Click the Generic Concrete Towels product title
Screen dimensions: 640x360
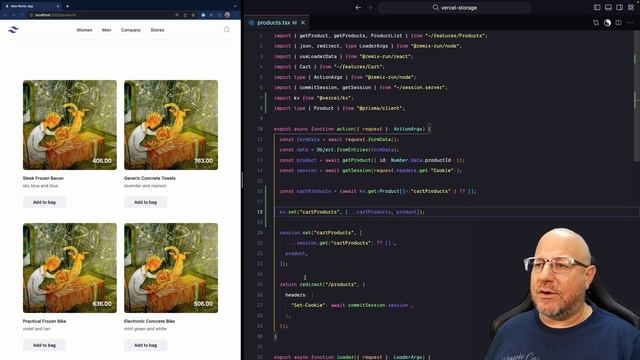[x=150, y=178]
